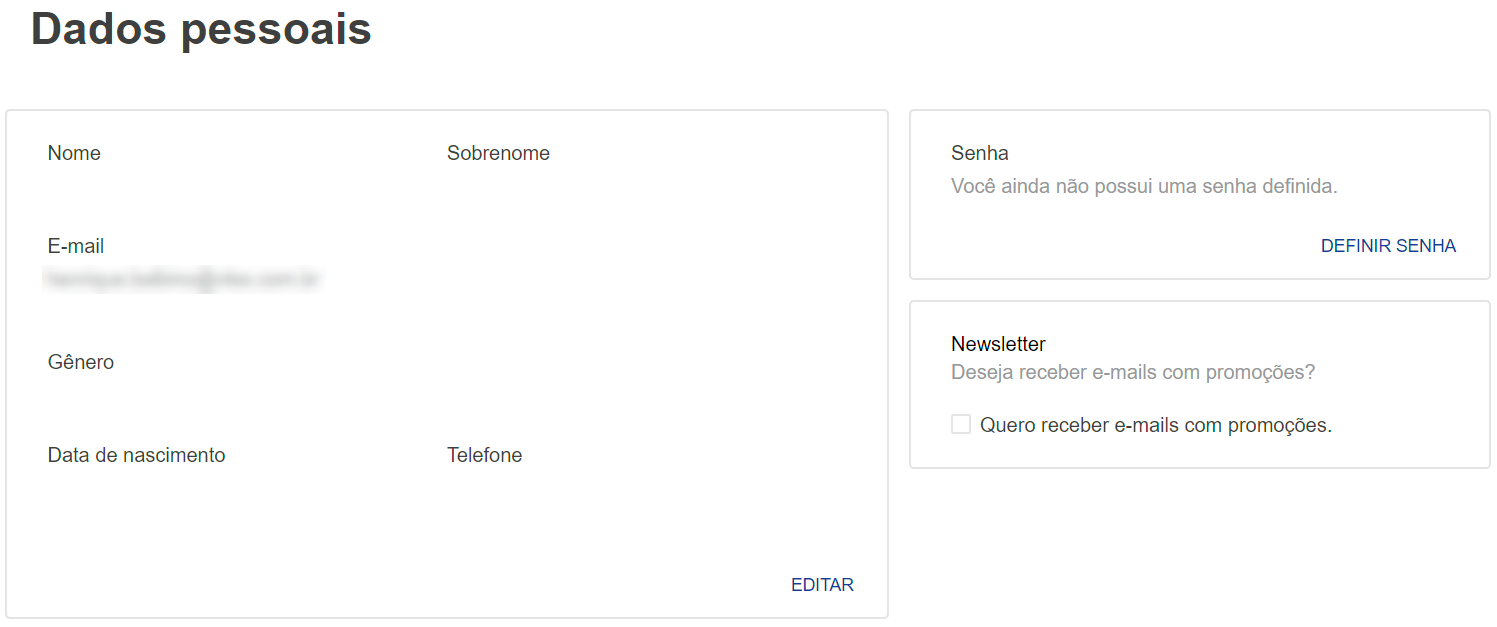Image resolution: width=1497 pixels, height=627 pixels.
Task: Click the Newsletter section title
Action: [998, 344]
